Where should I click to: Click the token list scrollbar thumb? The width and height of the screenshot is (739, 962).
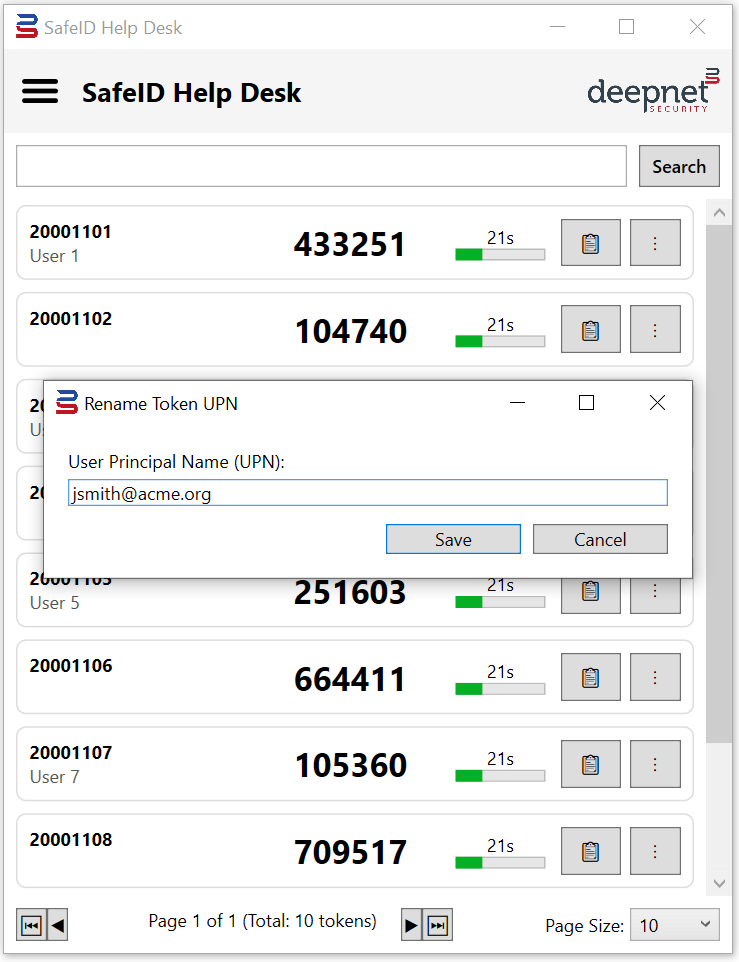(x=719, y=485)
